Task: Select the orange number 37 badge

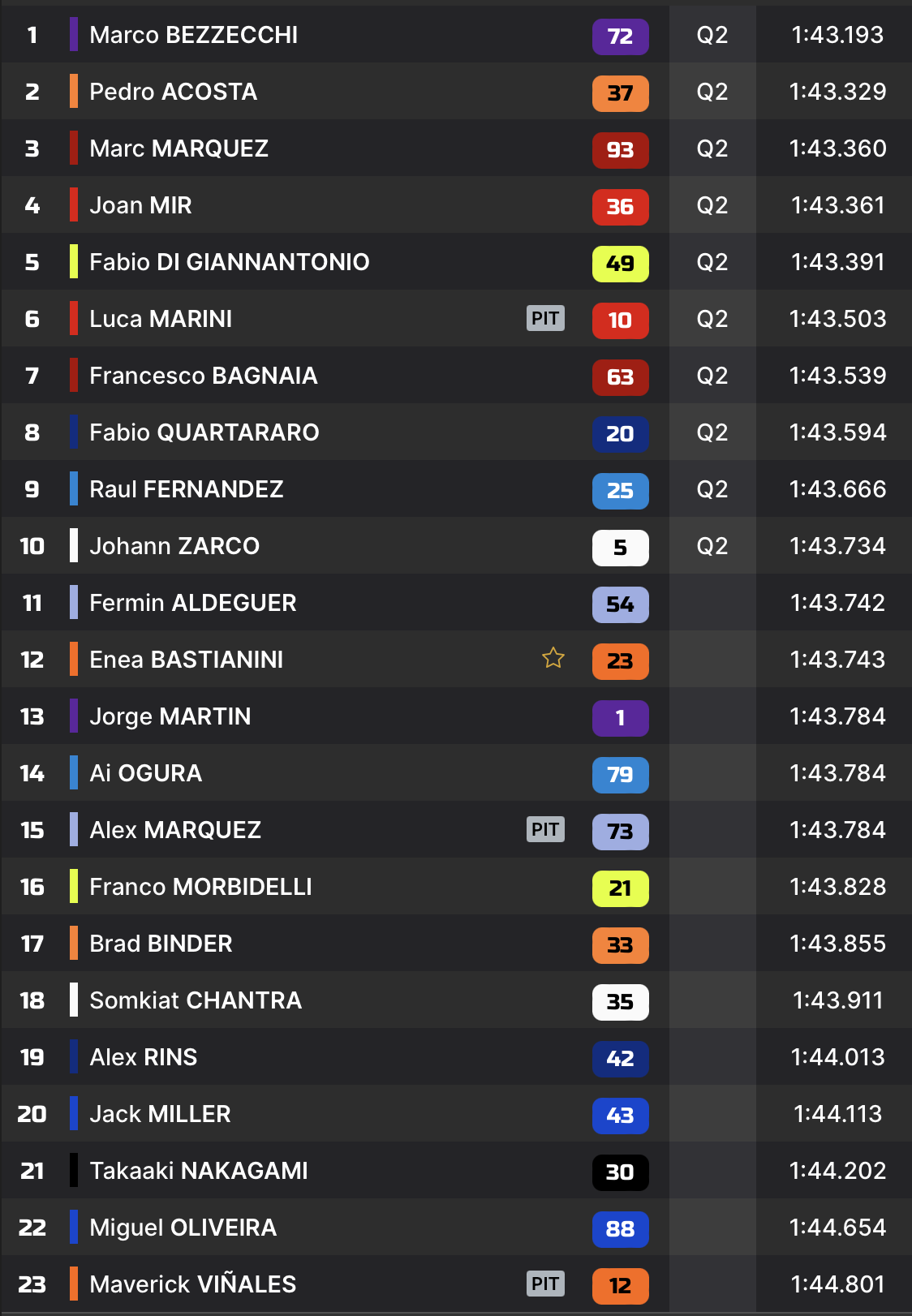Action: click(621, 93)
